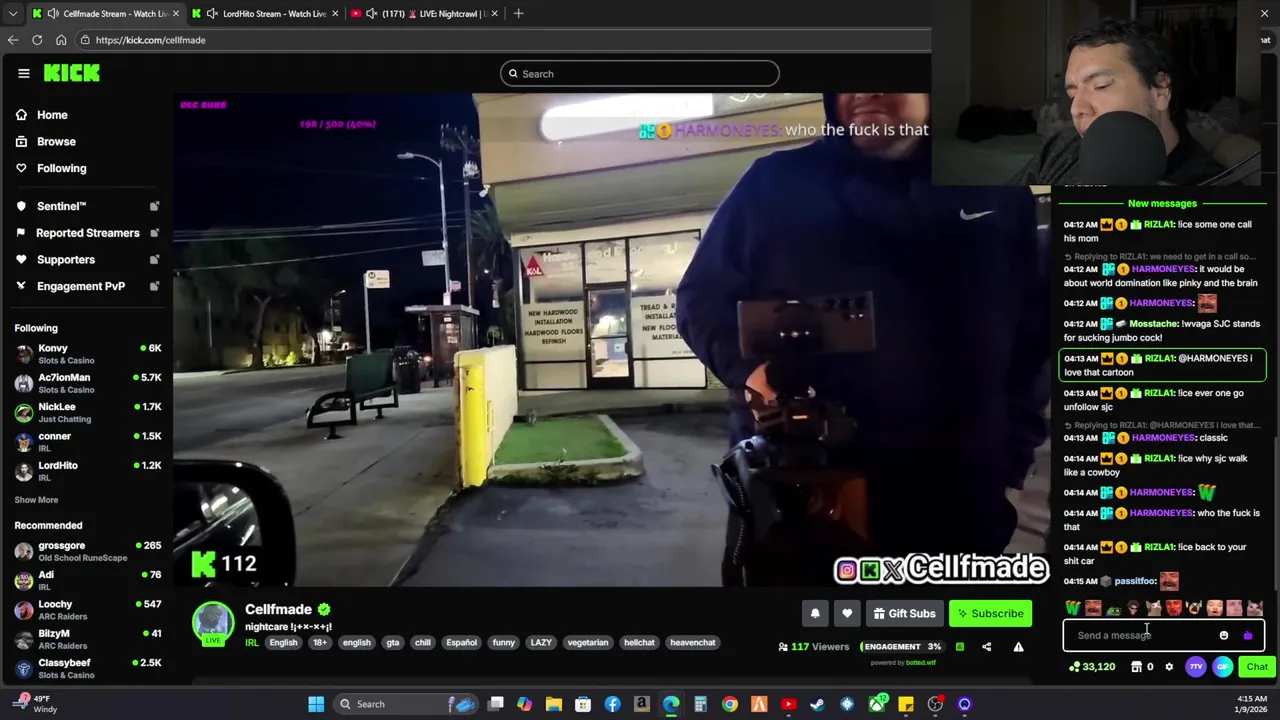Open chat settings gear icon

1169,667
